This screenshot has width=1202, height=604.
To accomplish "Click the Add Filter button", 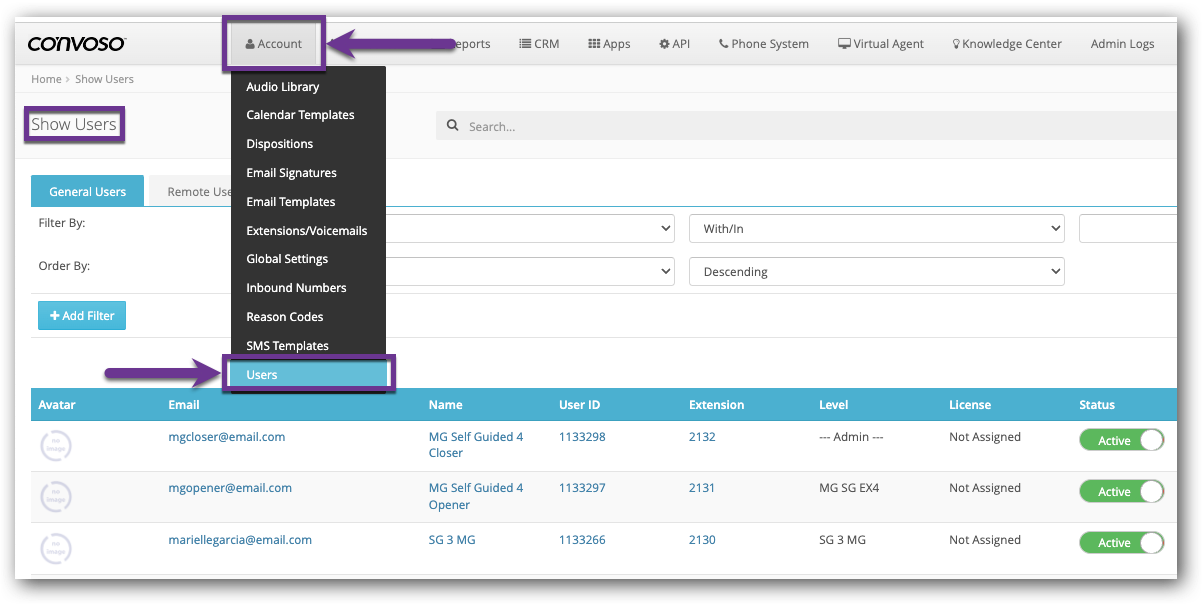I will tap(82, 316).
